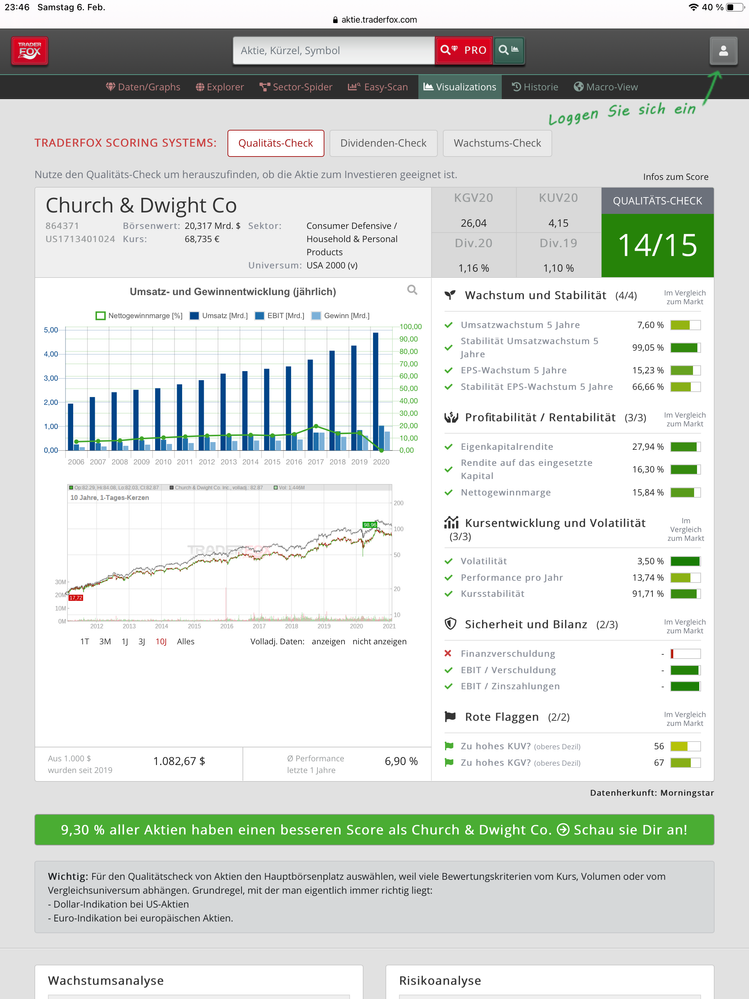Toggle the Gewinn [Mrd.] legend entry
Screen dimensions: 749x999
tap(341, 315)
